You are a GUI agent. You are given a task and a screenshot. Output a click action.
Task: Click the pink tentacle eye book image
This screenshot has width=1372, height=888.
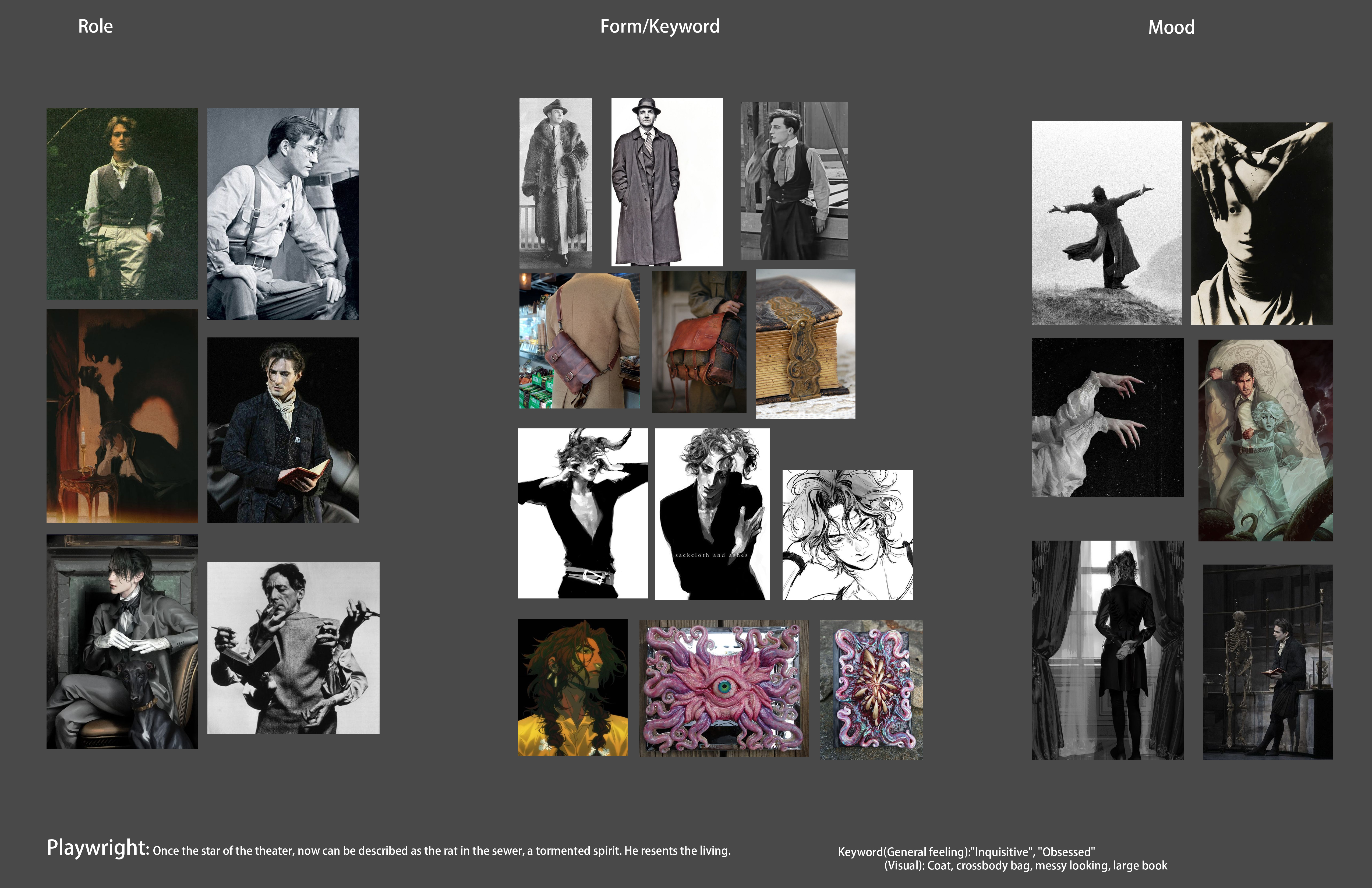point(723,688)
